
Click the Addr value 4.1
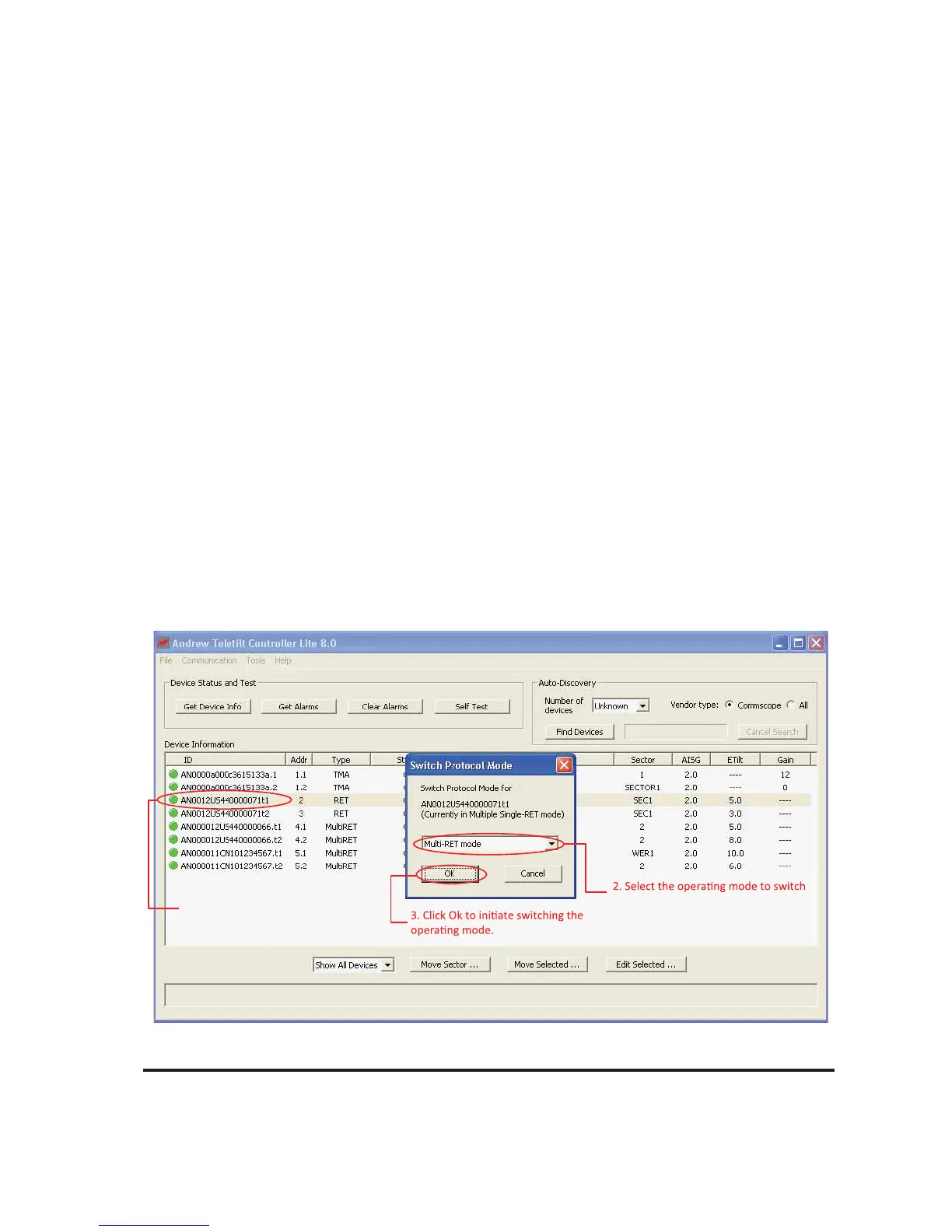coord(300,827)
